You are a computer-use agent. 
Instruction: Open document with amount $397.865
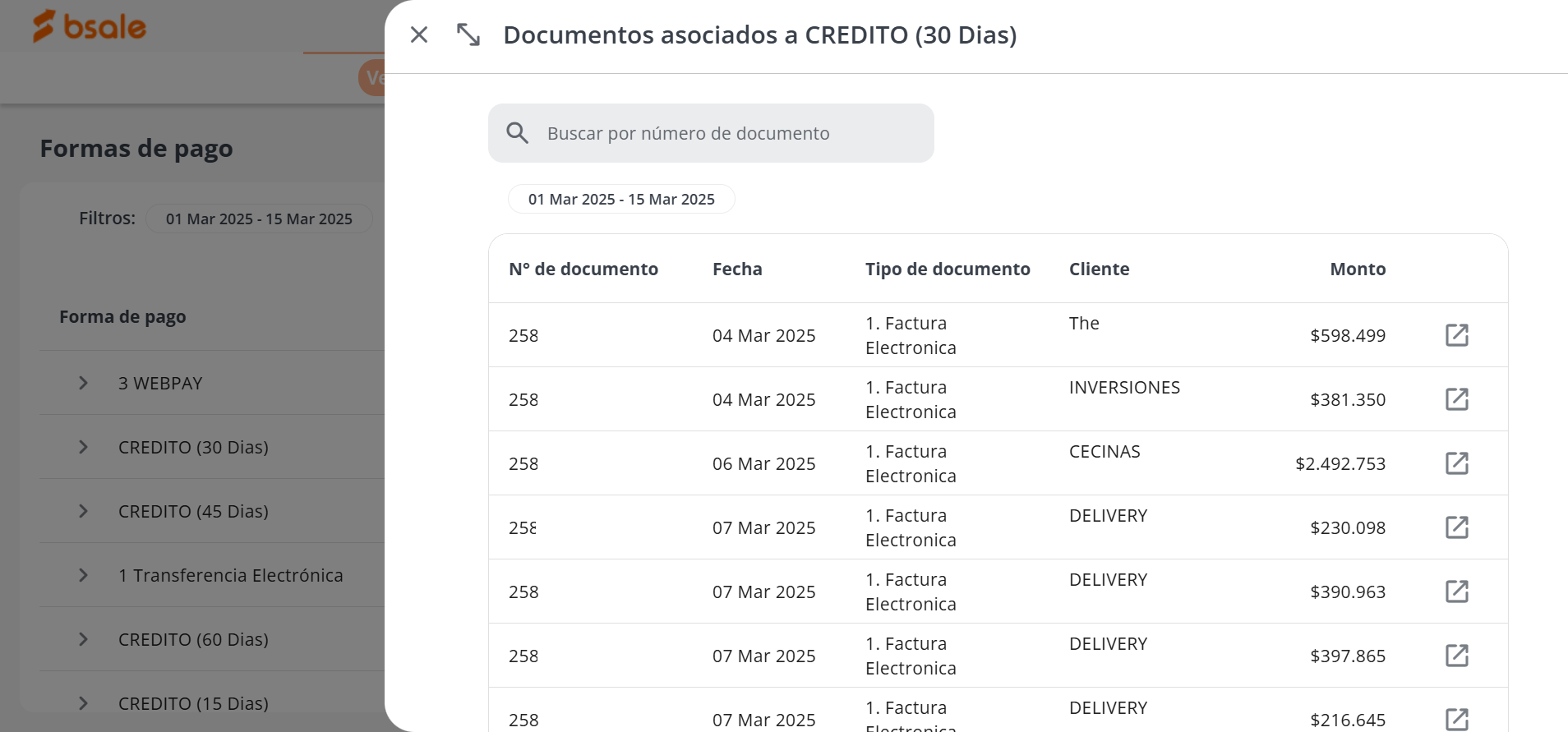[1457, 656]
